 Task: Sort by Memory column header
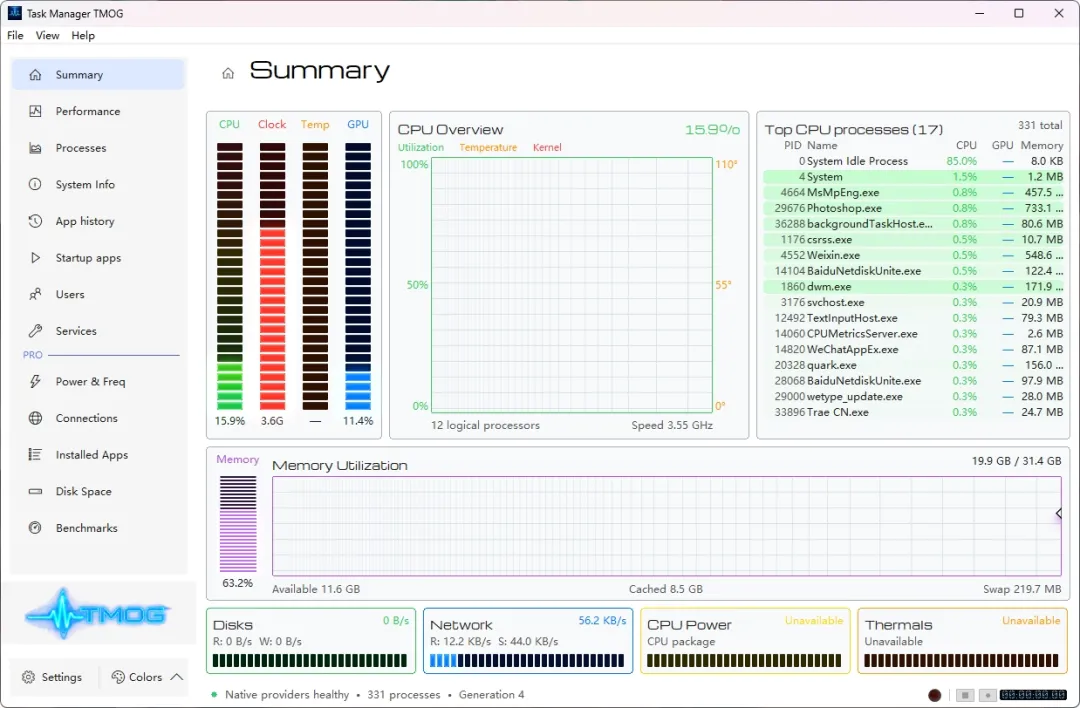pos(1041,145)
